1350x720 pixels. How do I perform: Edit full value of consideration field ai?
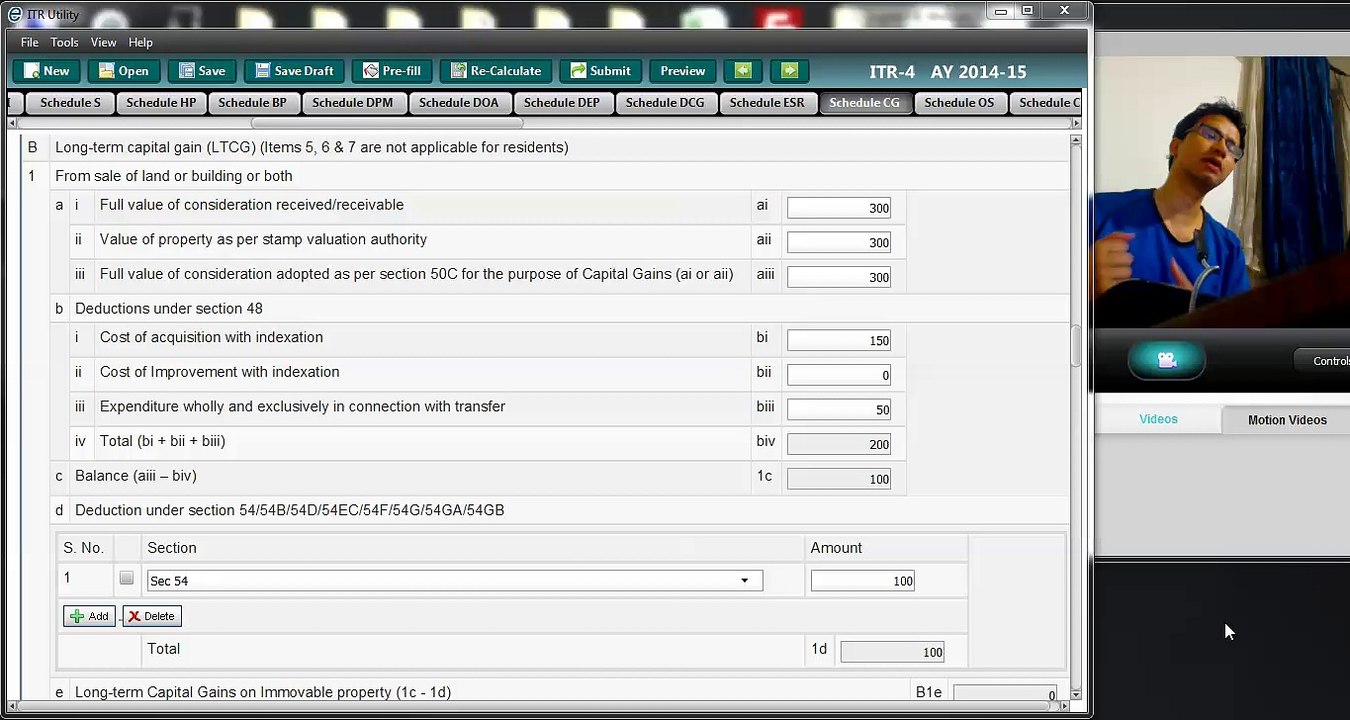tap(838, 208)
